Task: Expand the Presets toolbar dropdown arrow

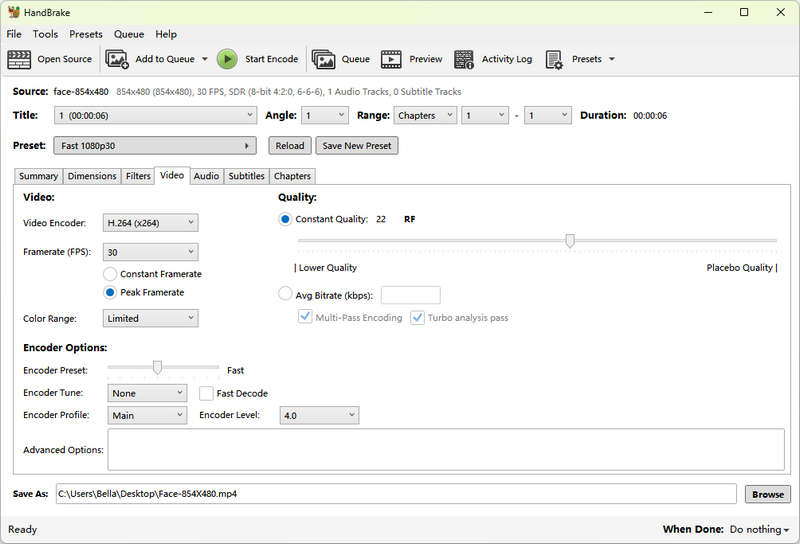Action: 612,59
